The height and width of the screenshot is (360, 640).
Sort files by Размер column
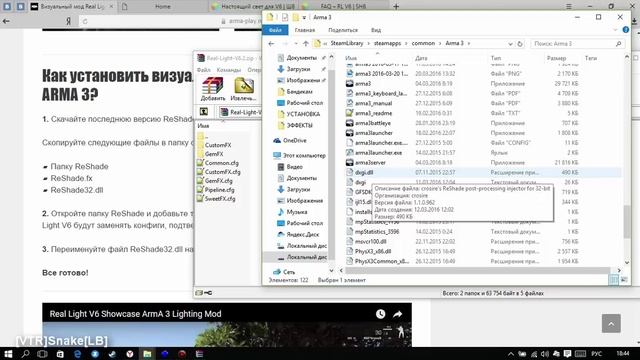[556, 58]
